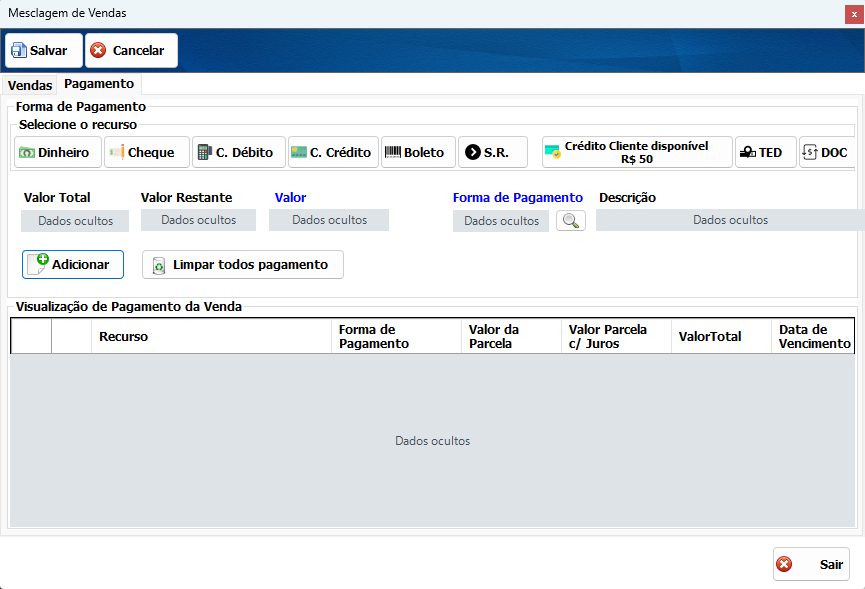Click the Forma de Pagamento column header
865x589 pixels.
coord(396,336)
